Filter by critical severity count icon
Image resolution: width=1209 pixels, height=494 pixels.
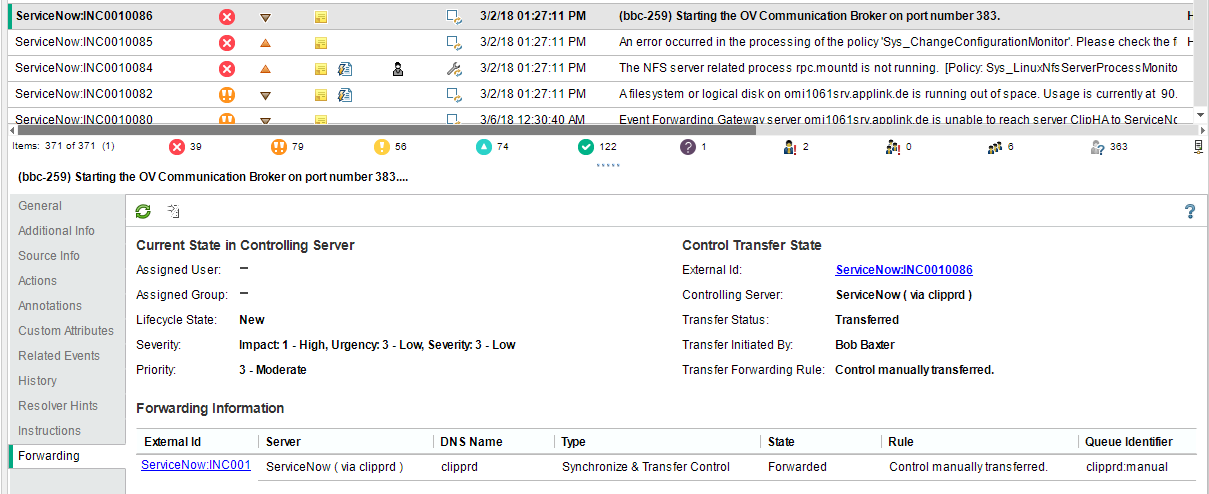177,147
